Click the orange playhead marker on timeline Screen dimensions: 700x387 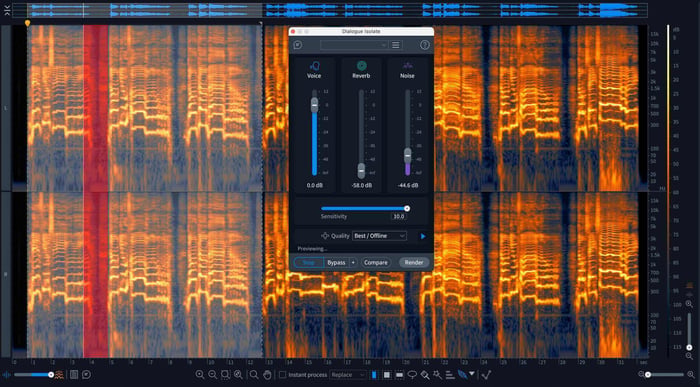[x=28, y=22]
